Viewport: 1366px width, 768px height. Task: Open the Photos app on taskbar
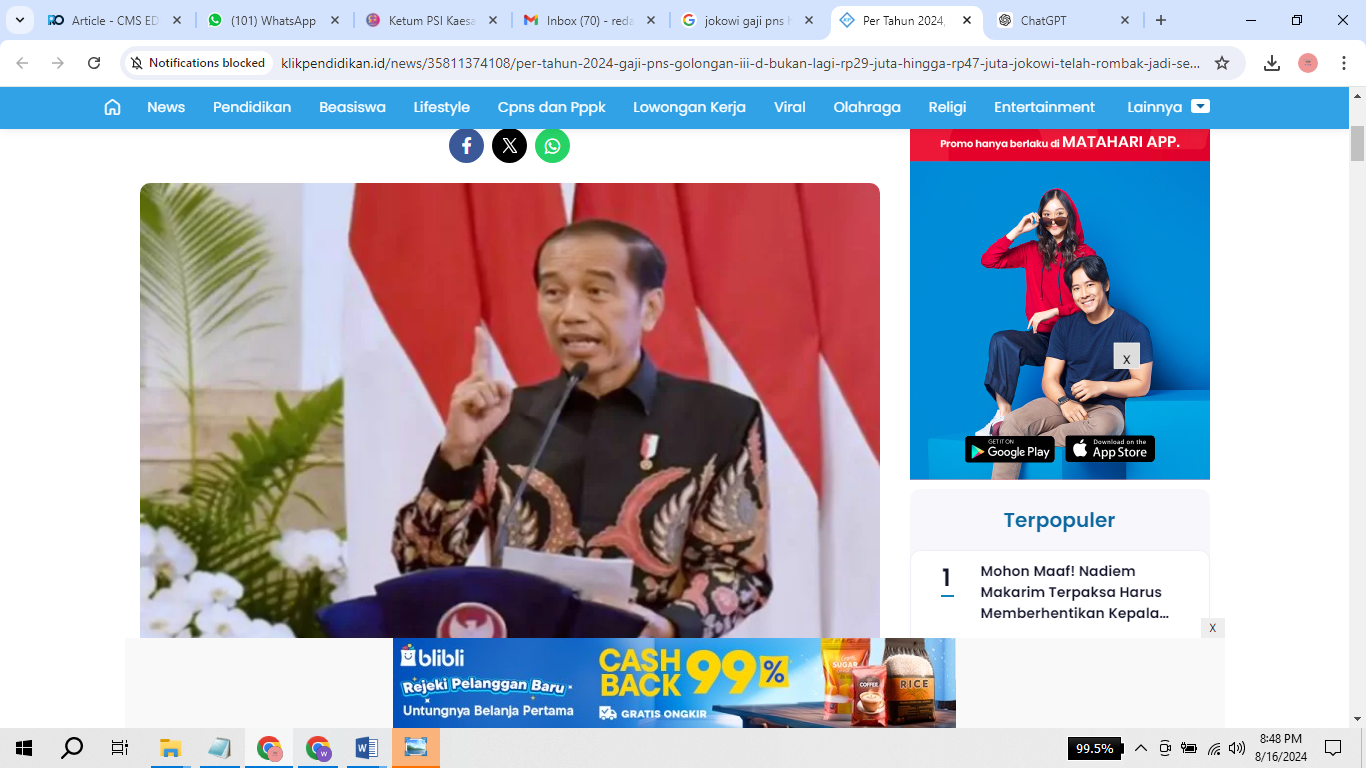click(415, 748)
